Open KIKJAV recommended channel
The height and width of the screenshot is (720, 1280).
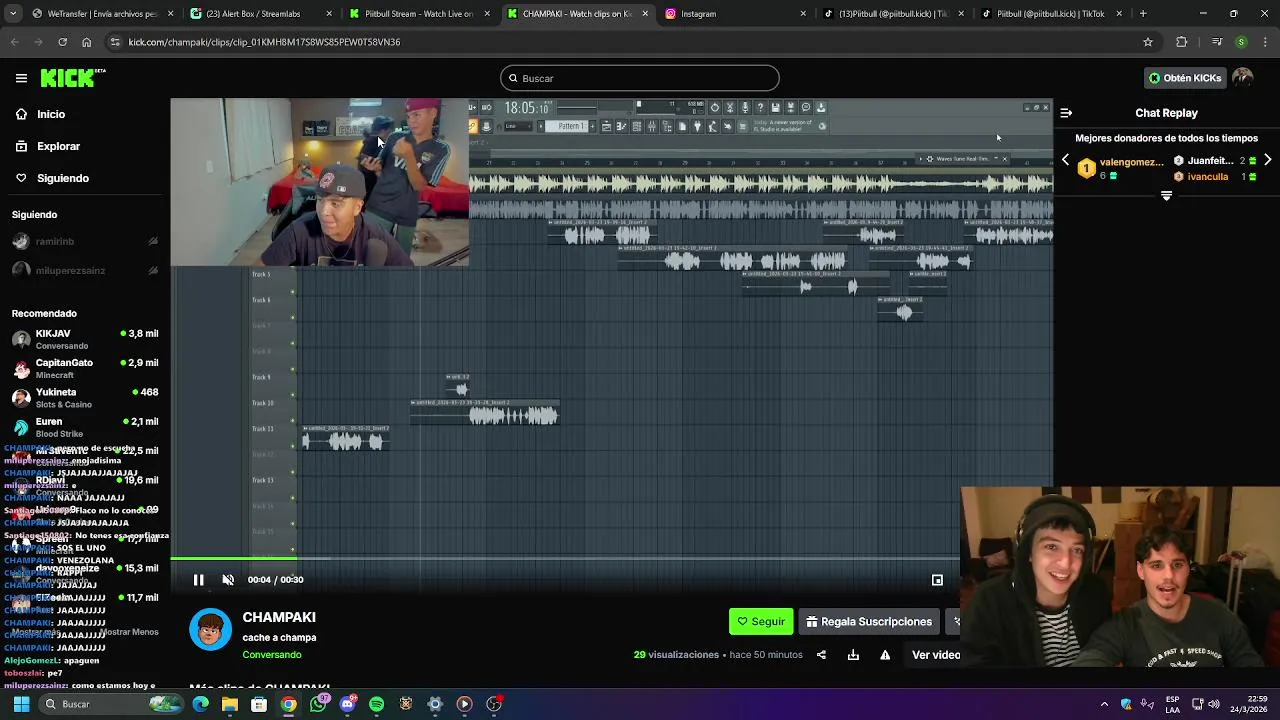[x=85, y=339]
